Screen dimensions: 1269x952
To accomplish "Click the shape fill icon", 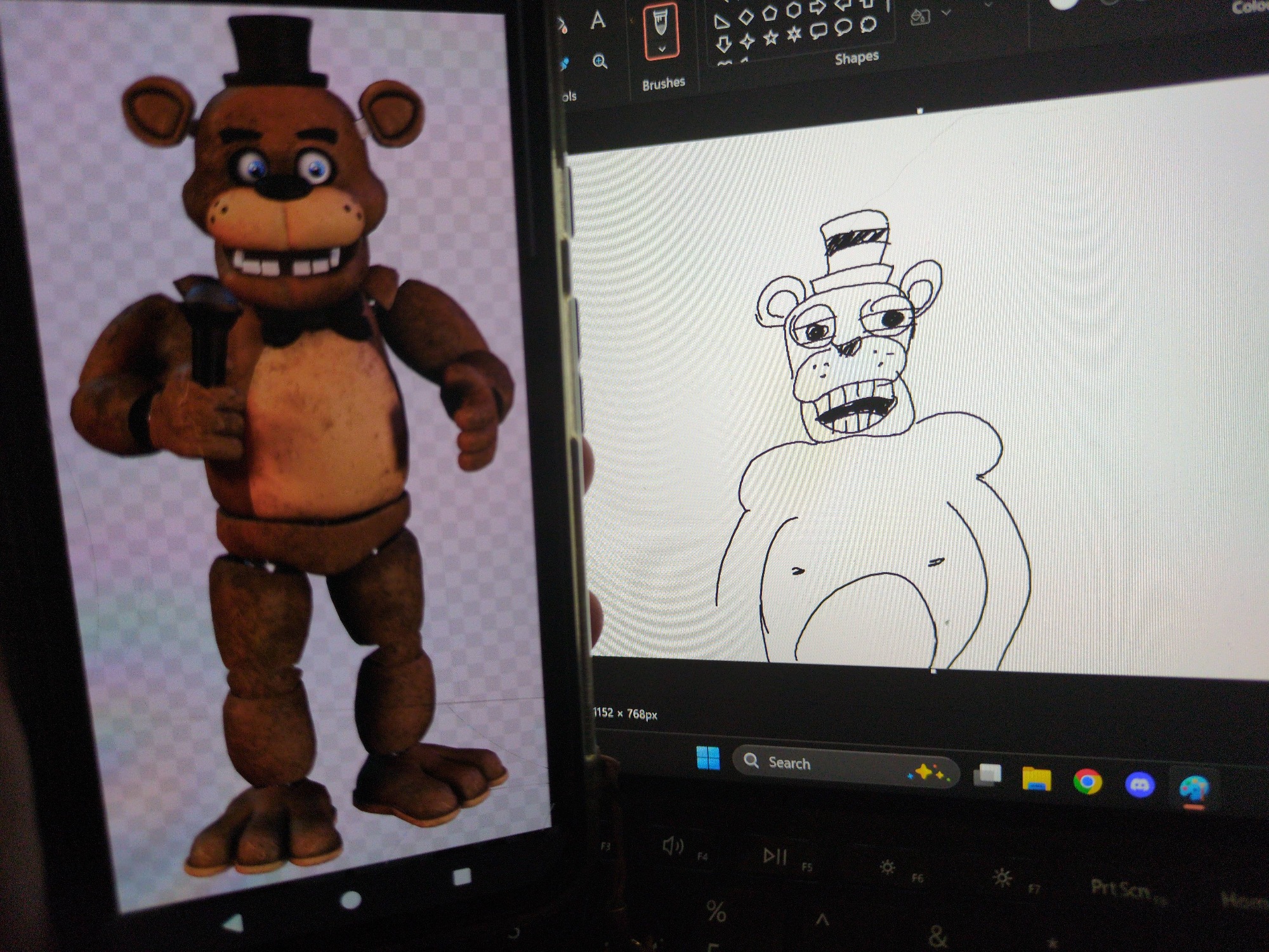I will coord(919,17).
